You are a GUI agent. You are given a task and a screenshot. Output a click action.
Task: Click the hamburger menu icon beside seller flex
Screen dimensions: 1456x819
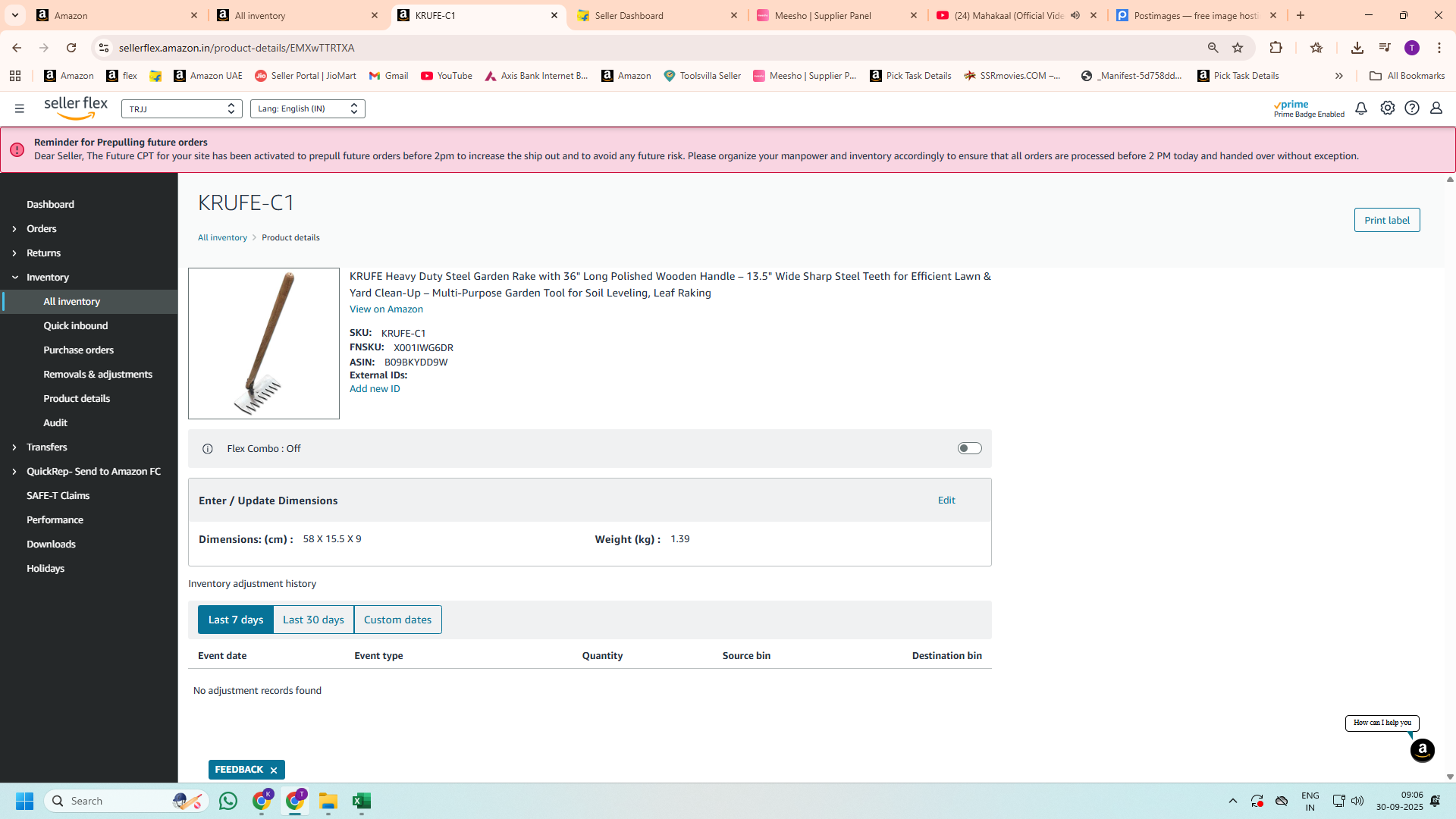click(20, 108)
